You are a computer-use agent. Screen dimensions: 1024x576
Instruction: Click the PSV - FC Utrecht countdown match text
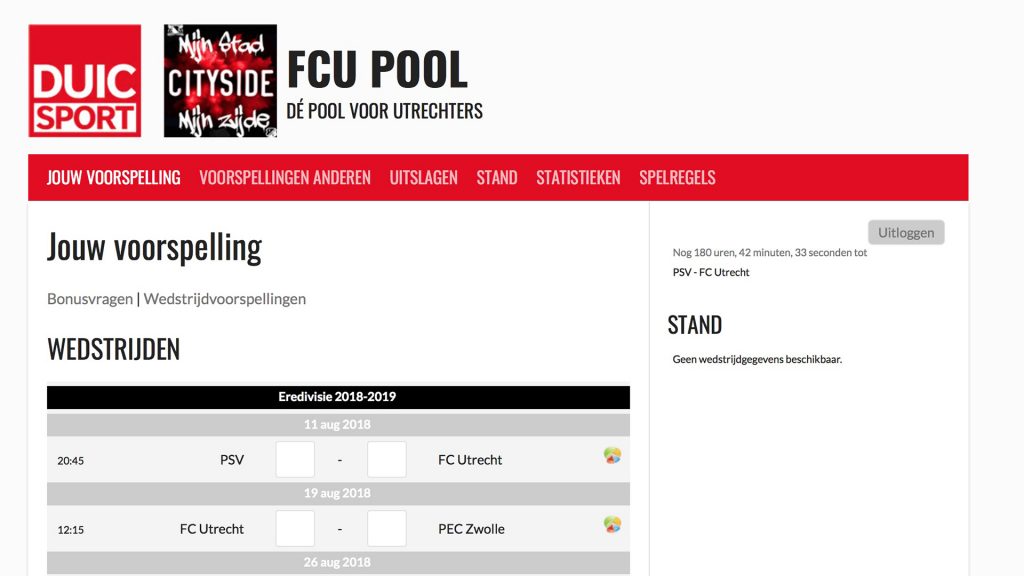(711, 272)
